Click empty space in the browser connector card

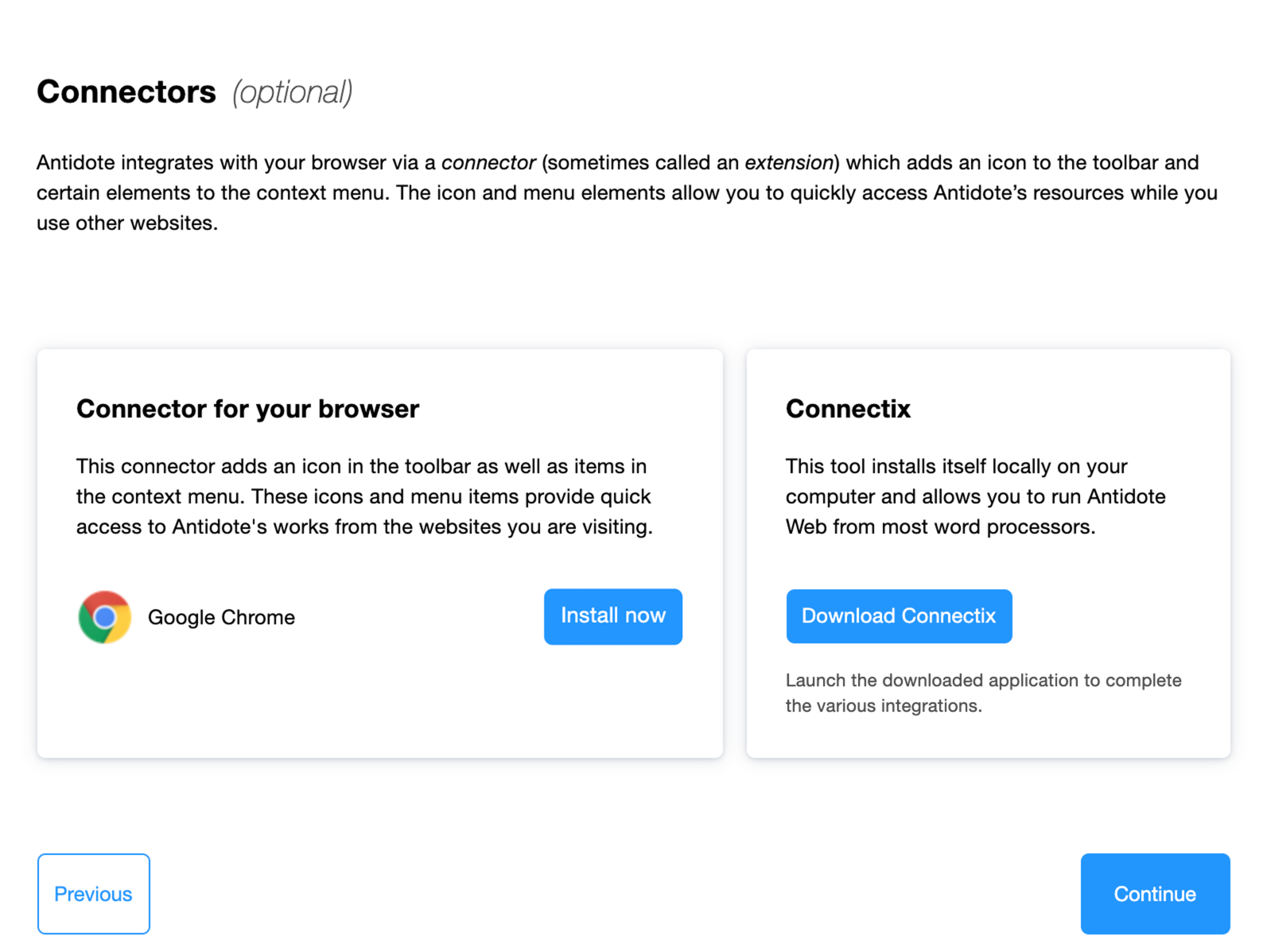(x=379, y=708)
